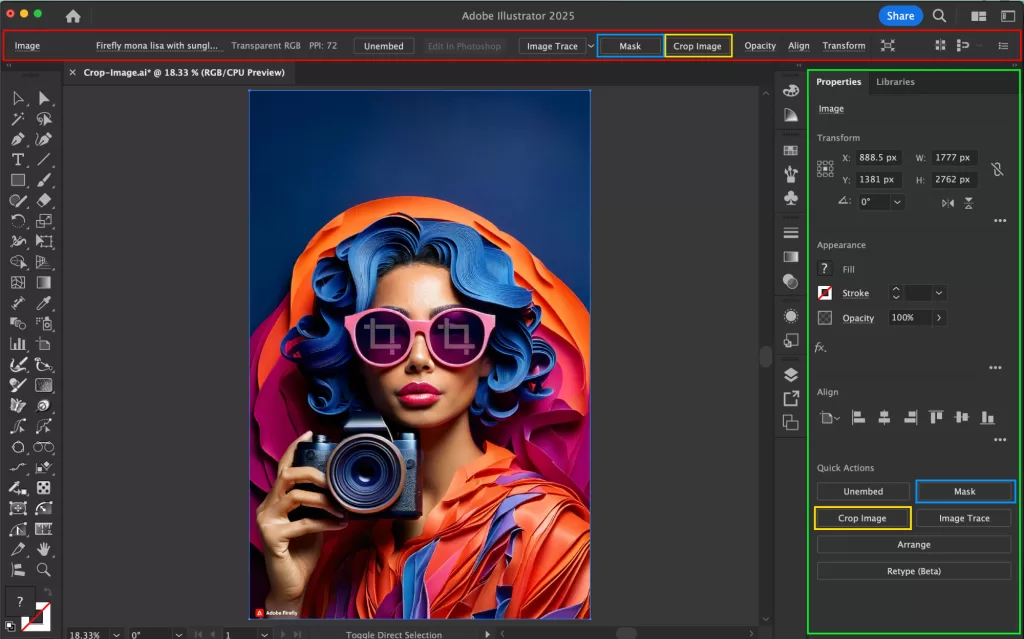This screenshot has height=639, width=1024.
Task: Click Mask in Quick Actions
Action: click(965, 491)
